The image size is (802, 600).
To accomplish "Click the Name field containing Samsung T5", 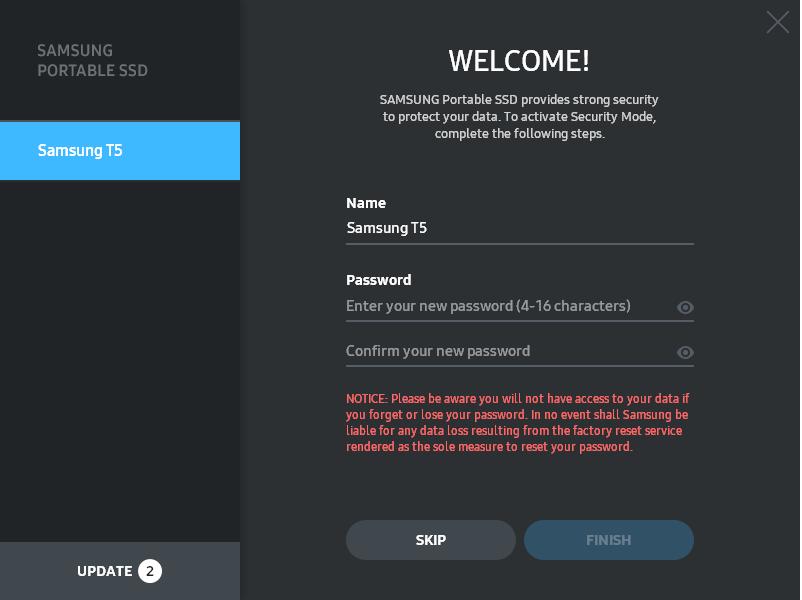I will (520, 228).
